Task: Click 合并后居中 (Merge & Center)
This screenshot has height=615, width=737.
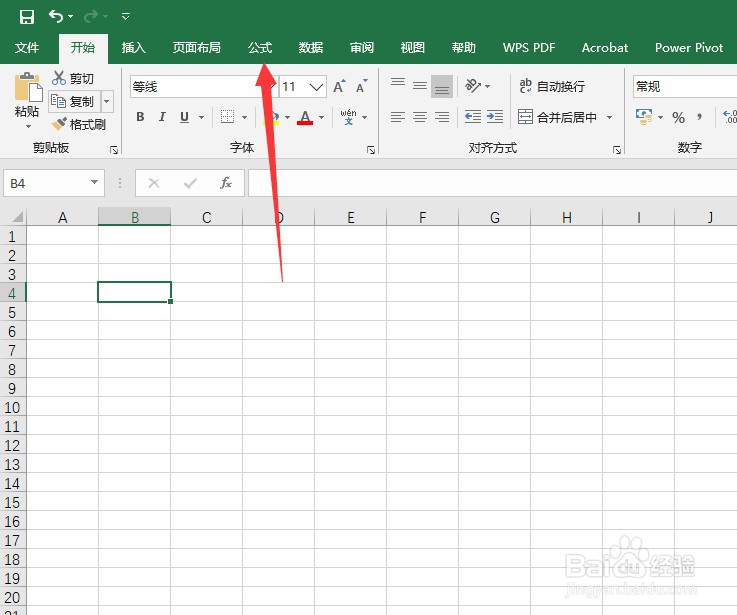Action: point(557,117)
